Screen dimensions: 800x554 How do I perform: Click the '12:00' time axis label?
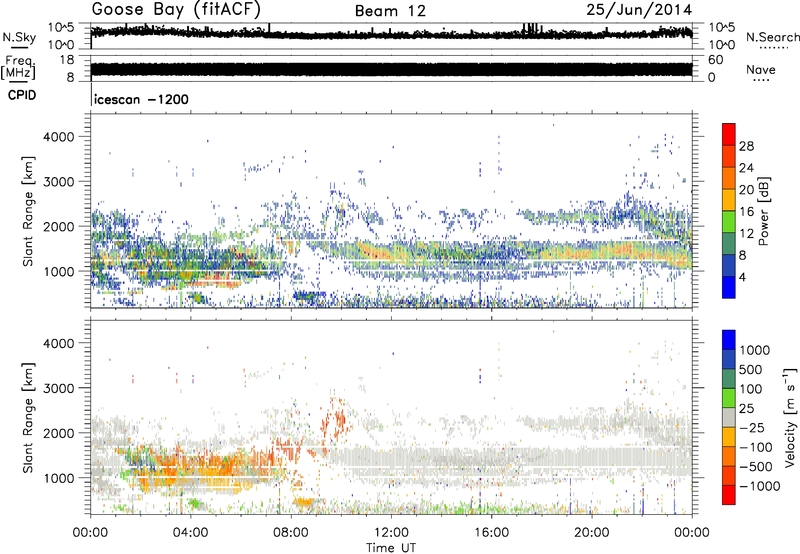(391, 533)
